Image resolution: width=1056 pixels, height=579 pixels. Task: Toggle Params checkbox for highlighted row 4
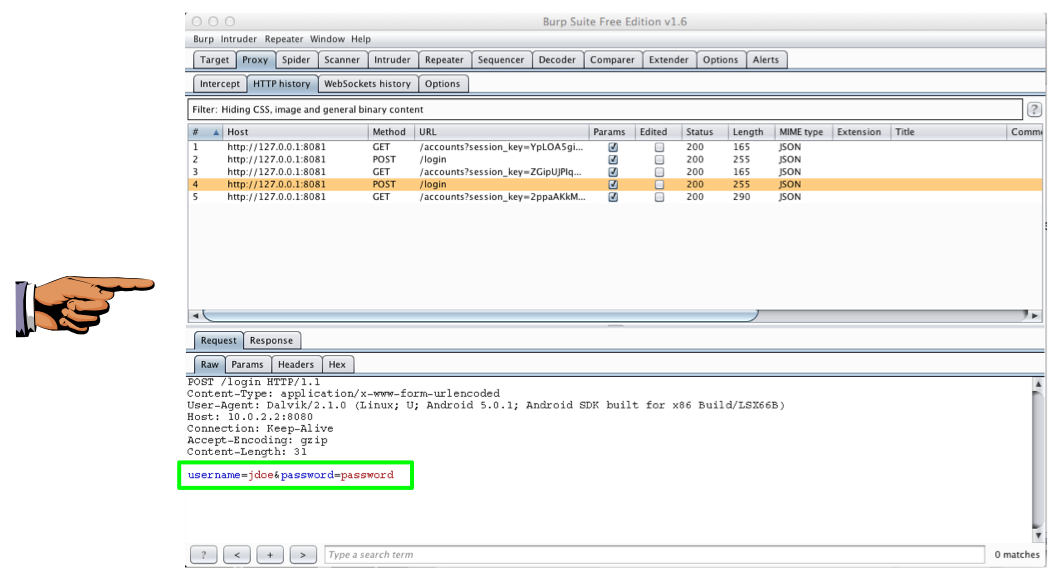click(x=613, y=185)
